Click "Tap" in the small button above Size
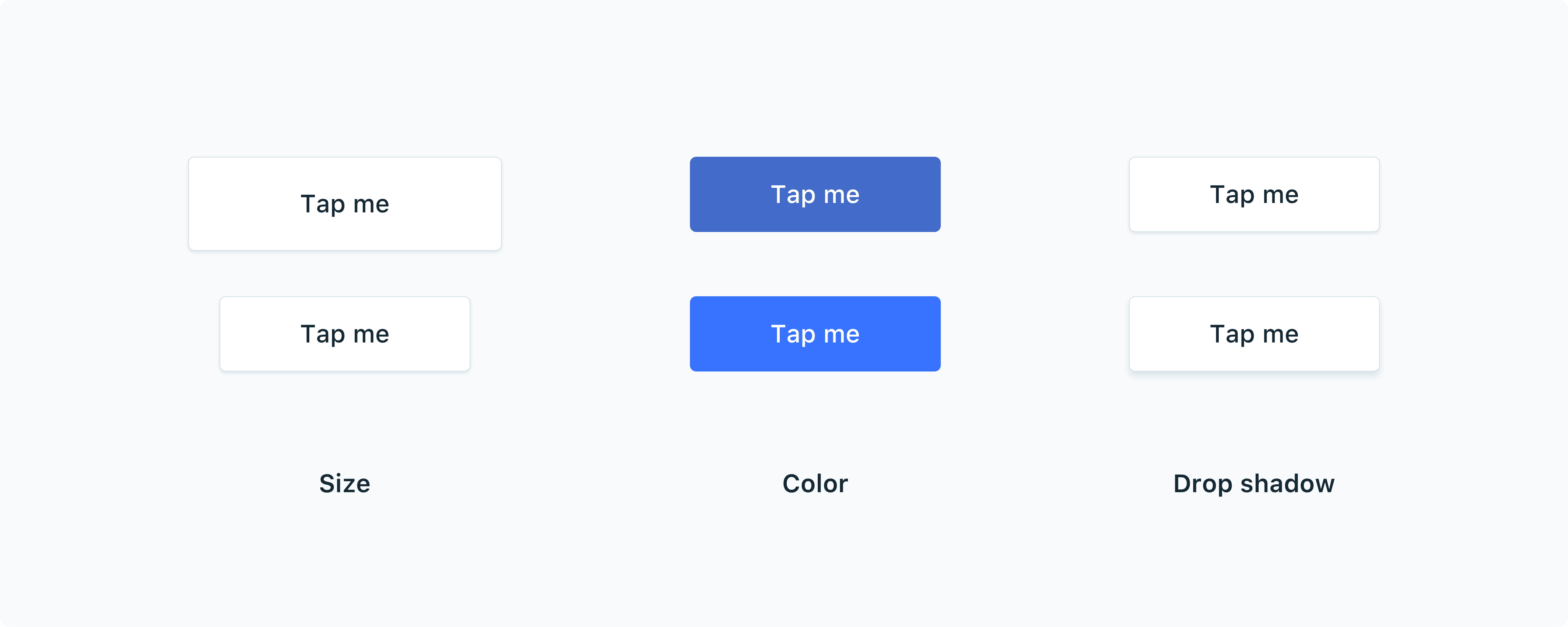The width and height of the screenshot is (1568, 627). [323, 335]
